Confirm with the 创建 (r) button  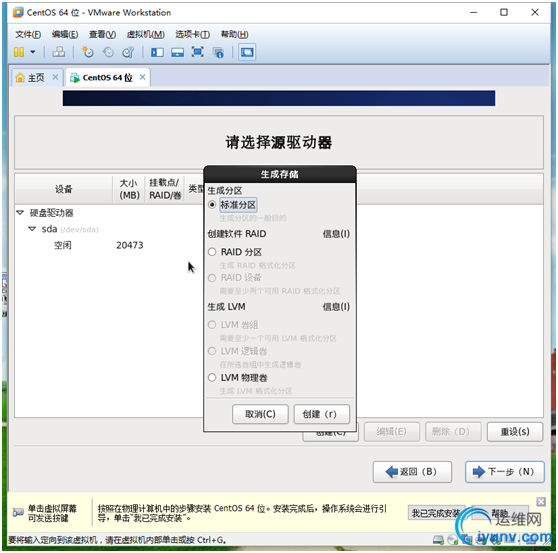coord(322,414)
